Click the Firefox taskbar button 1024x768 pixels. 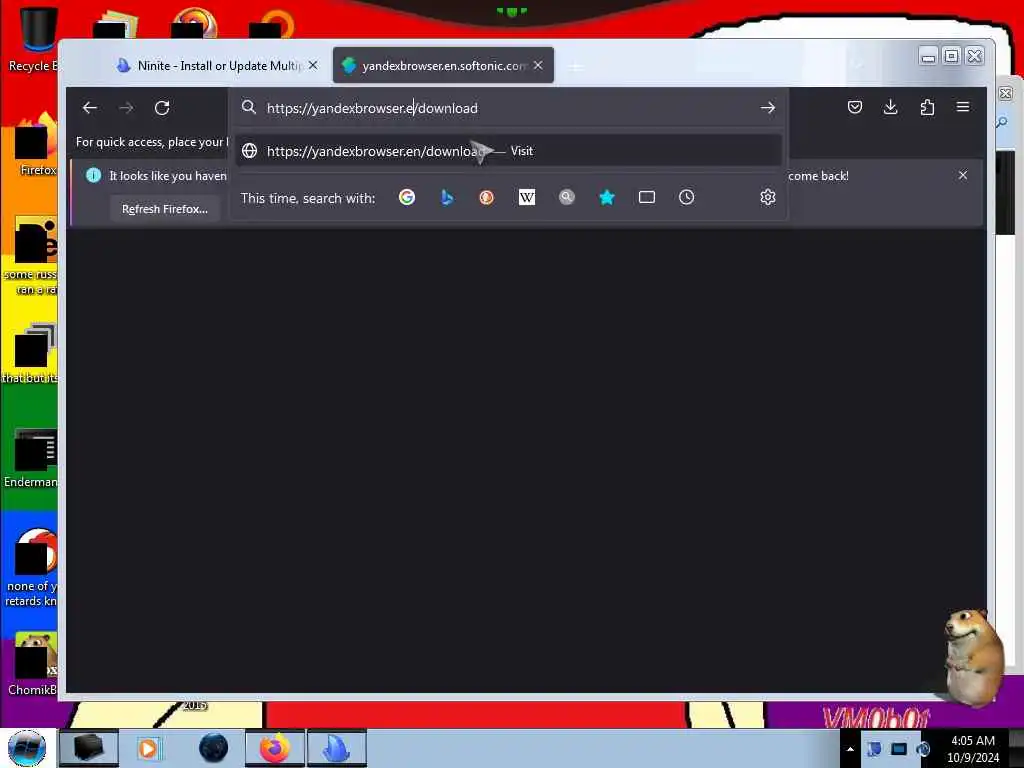pos(274,748)
